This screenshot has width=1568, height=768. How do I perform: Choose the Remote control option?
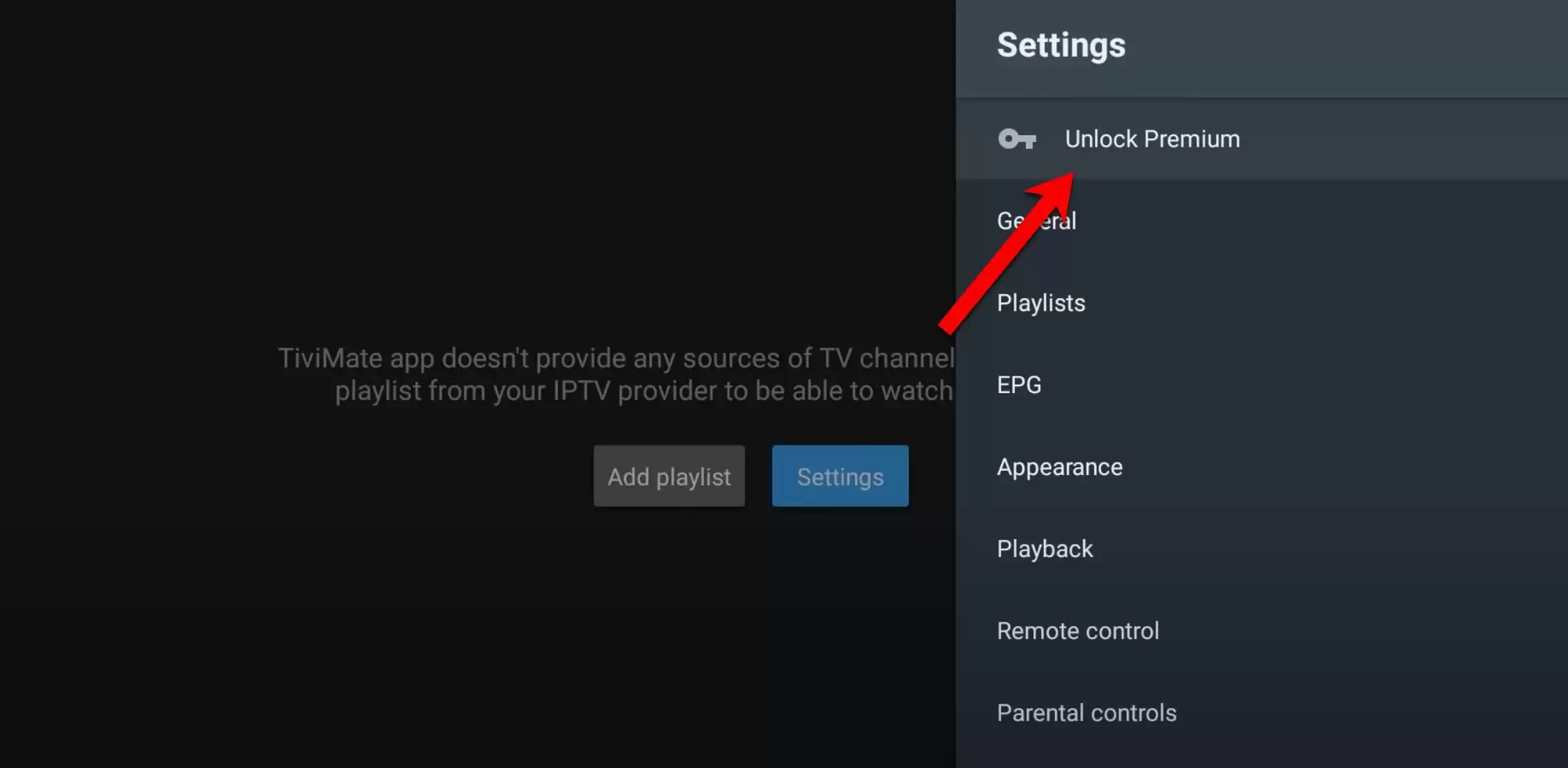[1077, 631]
